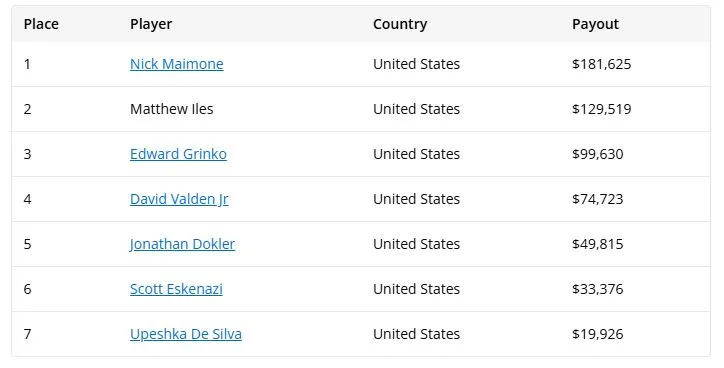Click the Place column header
The height and width of the screenshot is (368, 724).
pos(41,24)
